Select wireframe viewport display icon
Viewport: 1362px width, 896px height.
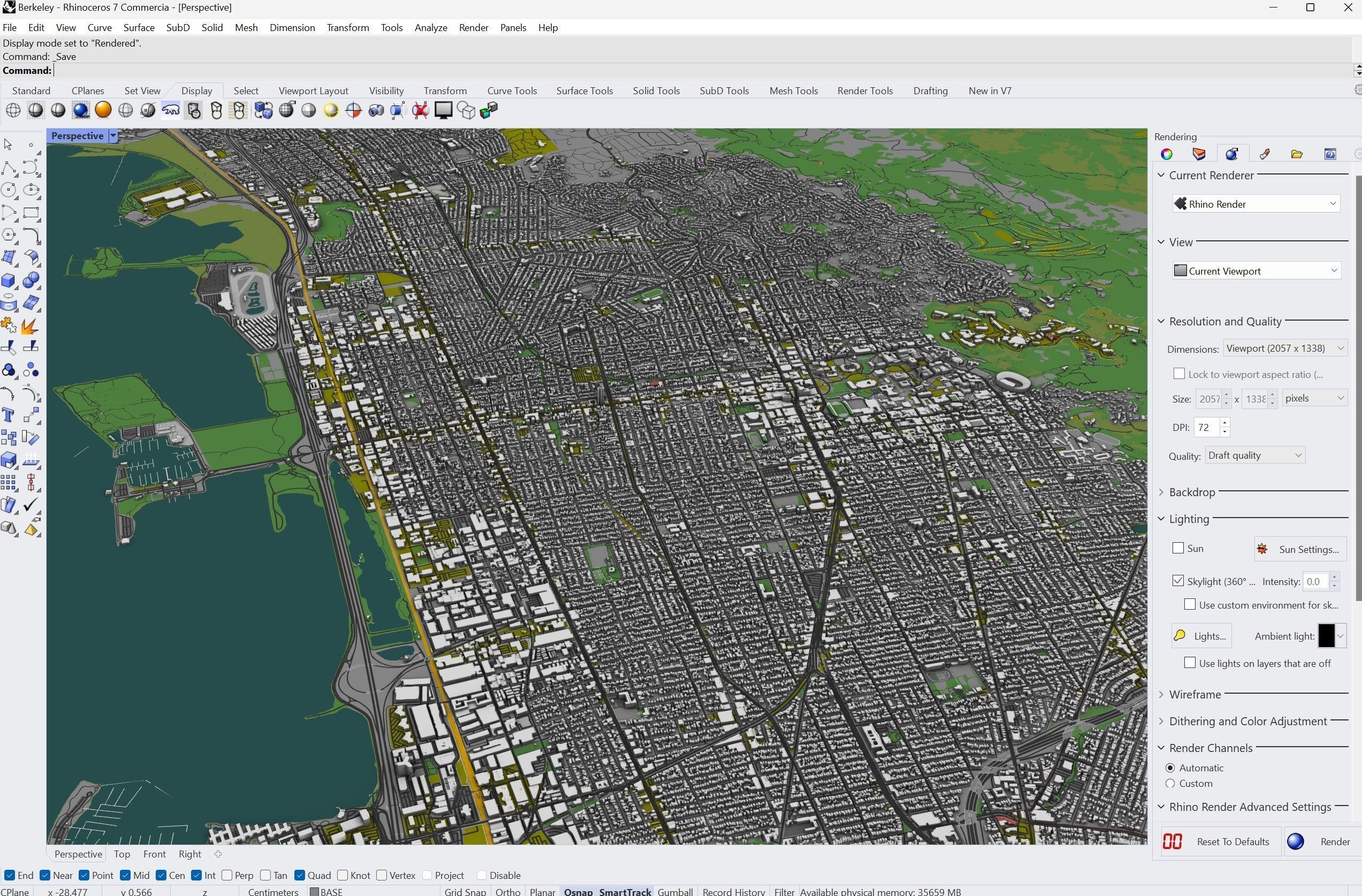13,110
